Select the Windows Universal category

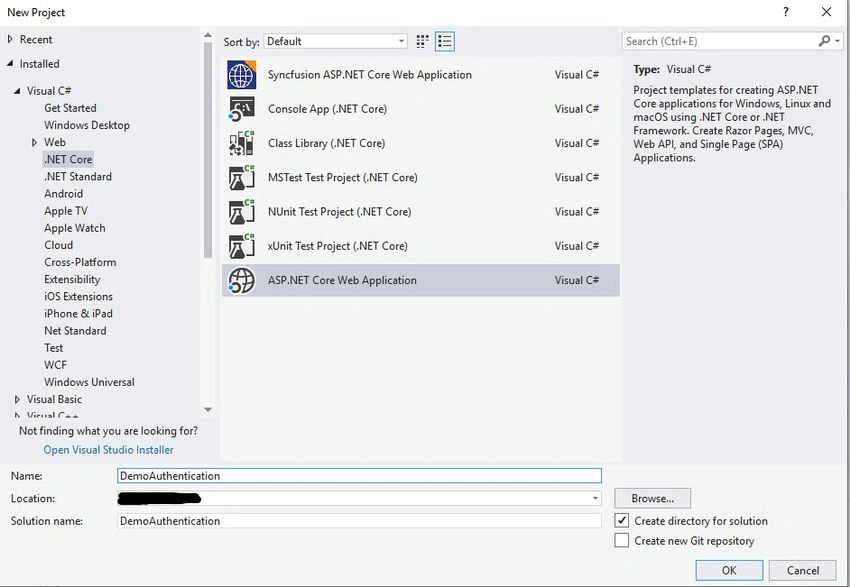point(89,382)
